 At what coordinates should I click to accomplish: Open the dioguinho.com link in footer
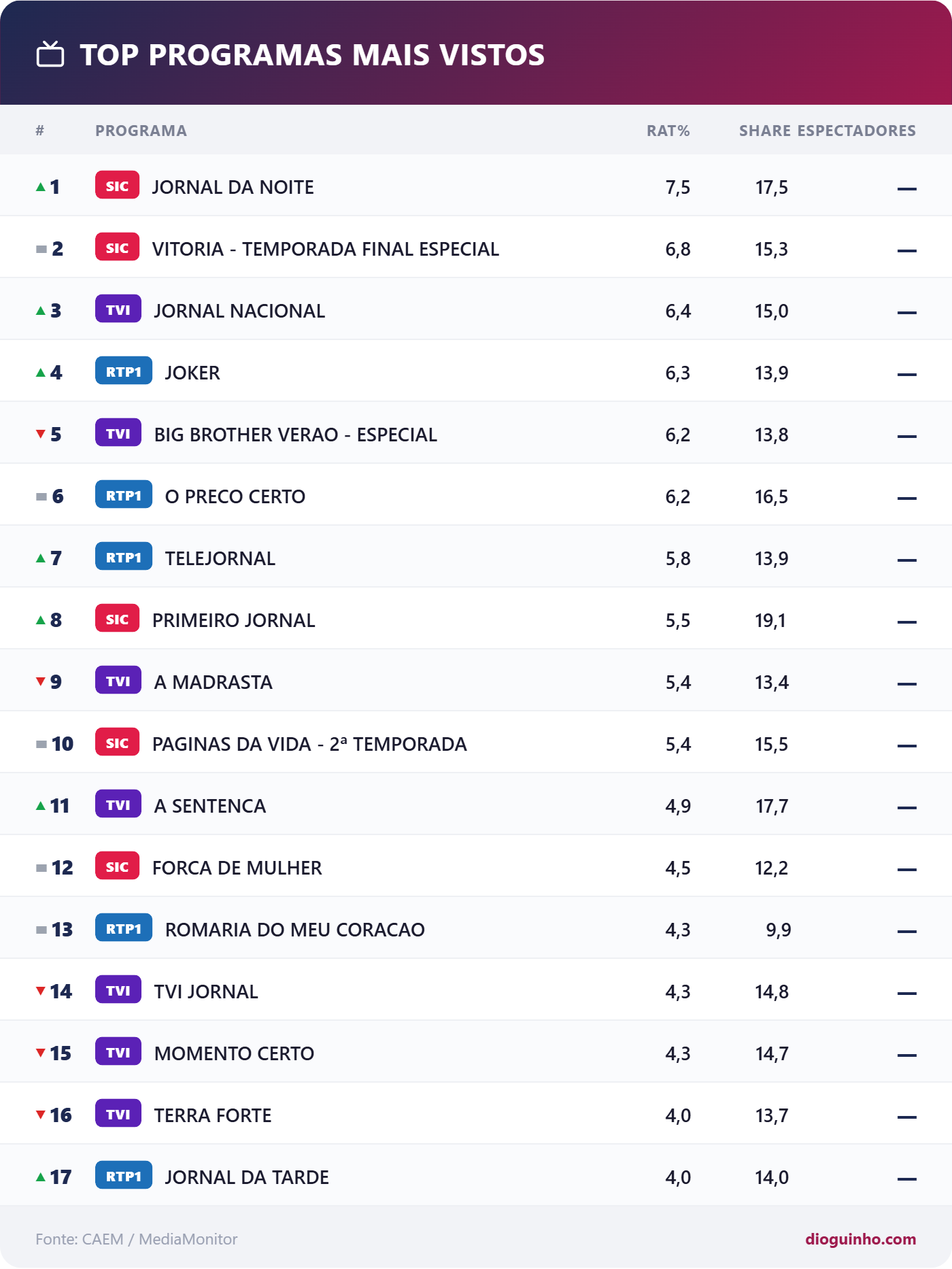point(861,1239)
